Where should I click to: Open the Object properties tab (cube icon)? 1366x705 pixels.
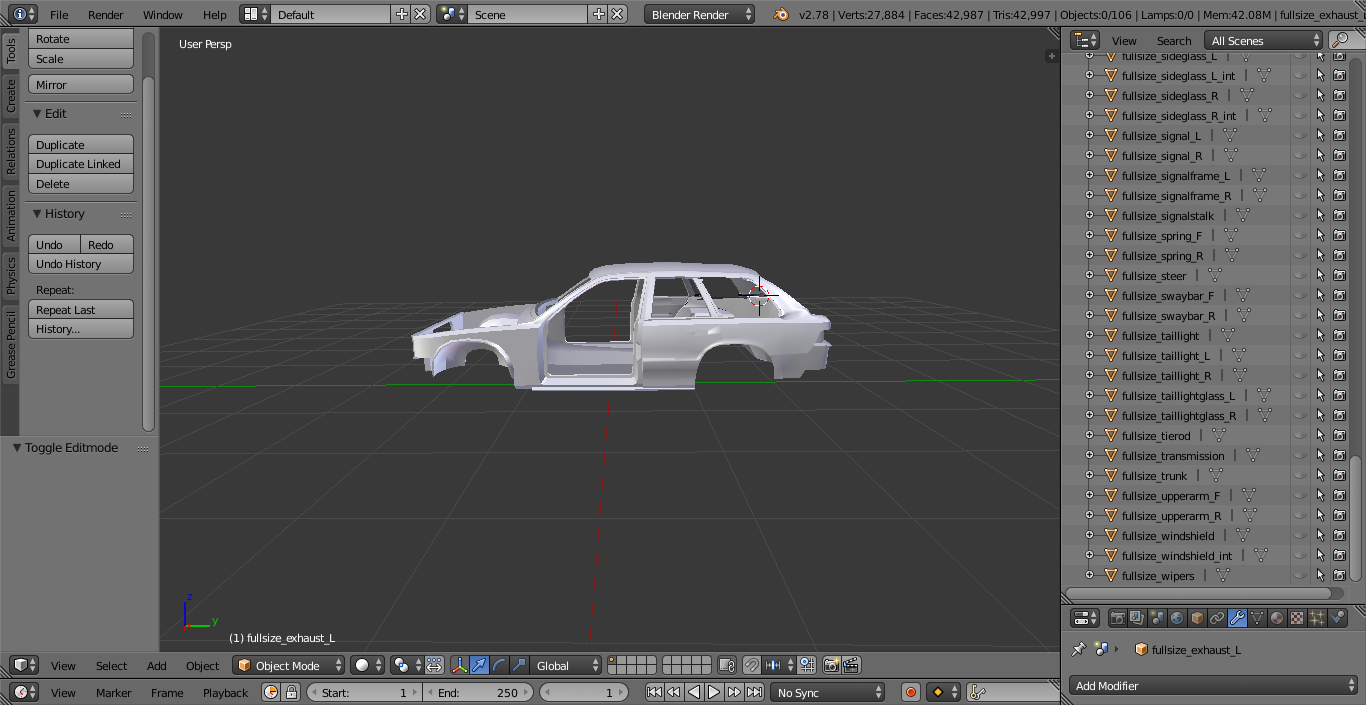tap(1197, 618)
